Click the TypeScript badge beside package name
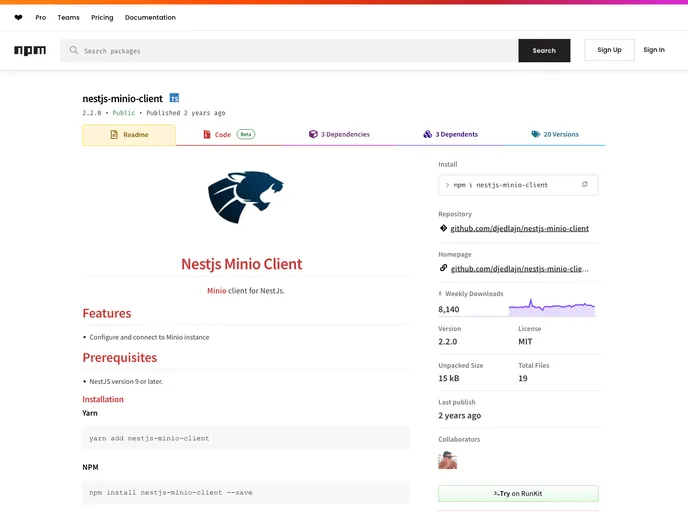Screen dimensions: 688x512 click(174, 98)
